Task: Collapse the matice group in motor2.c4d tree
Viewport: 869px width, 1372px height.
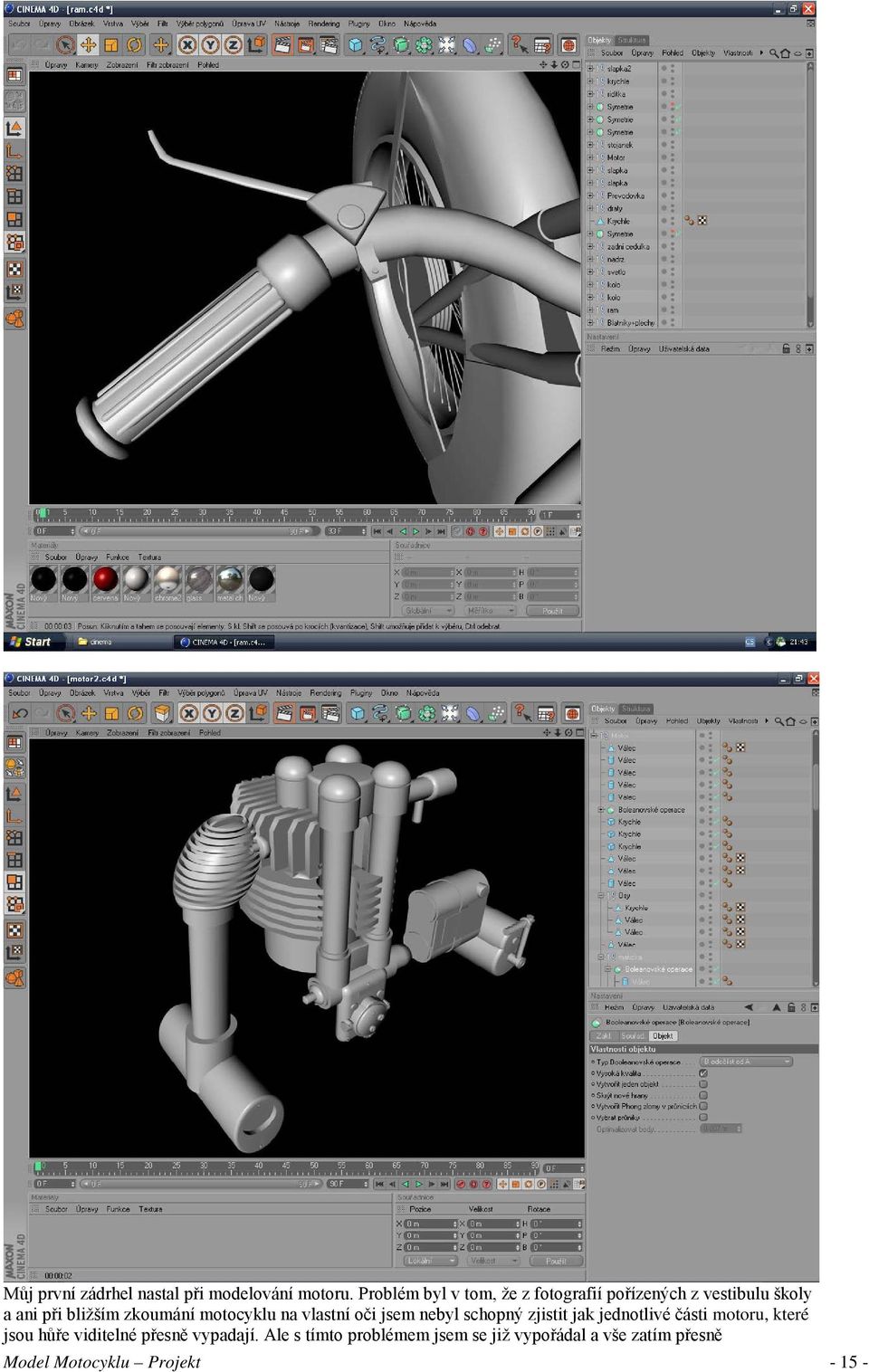Action: tap(601, 956)
